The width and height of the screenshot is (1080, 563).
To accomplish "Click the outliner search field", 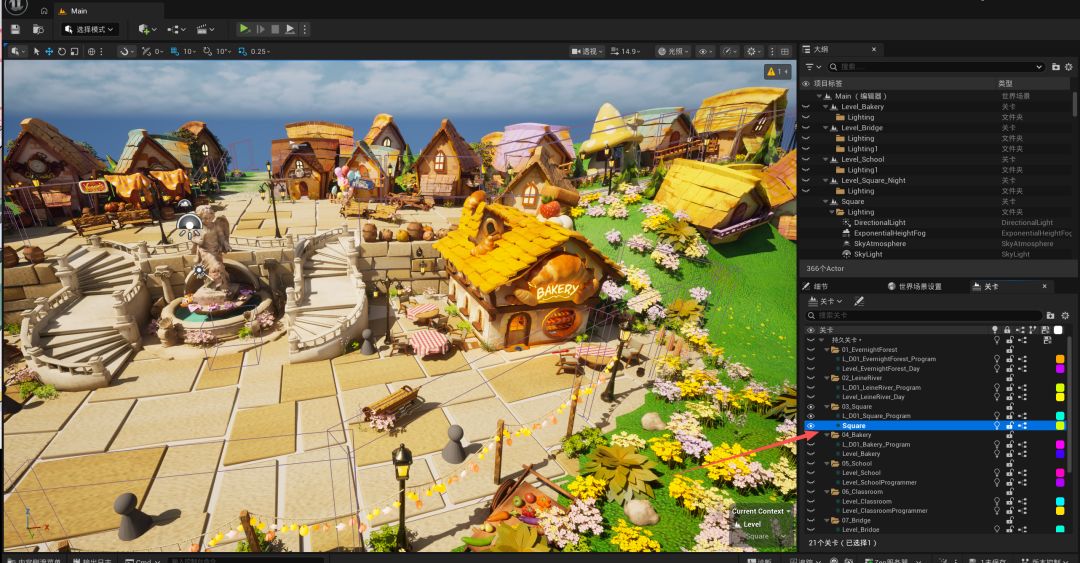I will [935, 67].
